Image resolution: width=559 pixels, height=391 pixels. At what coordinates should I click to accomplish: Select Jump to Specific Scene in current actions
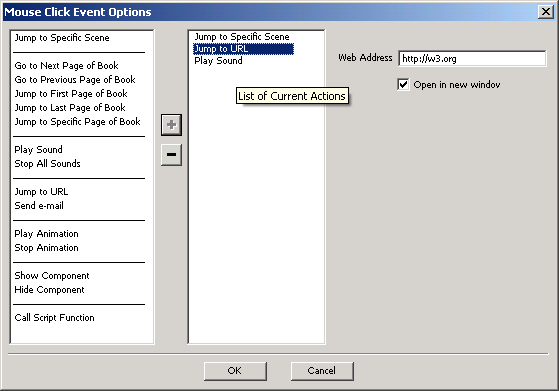pyautogui.click(x=242, y=37)
